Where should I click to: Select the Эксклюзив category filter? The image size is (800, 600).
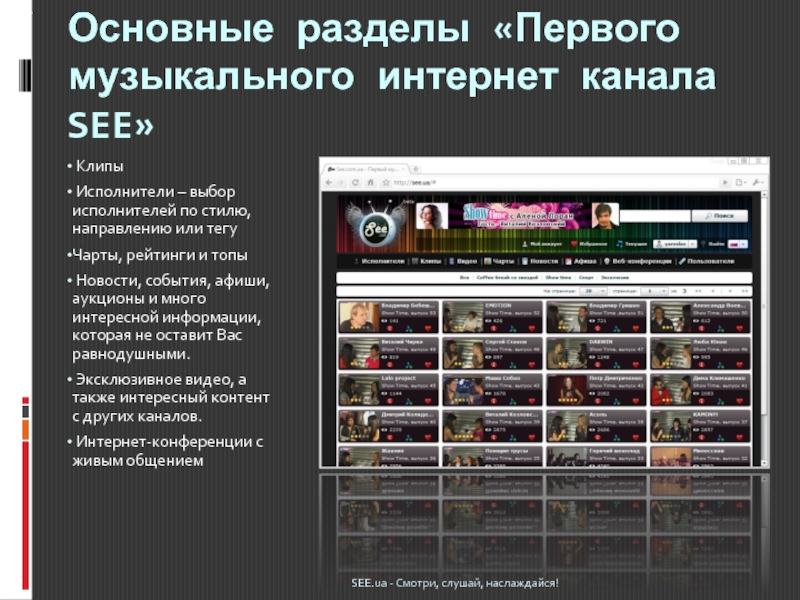[615, 278]
